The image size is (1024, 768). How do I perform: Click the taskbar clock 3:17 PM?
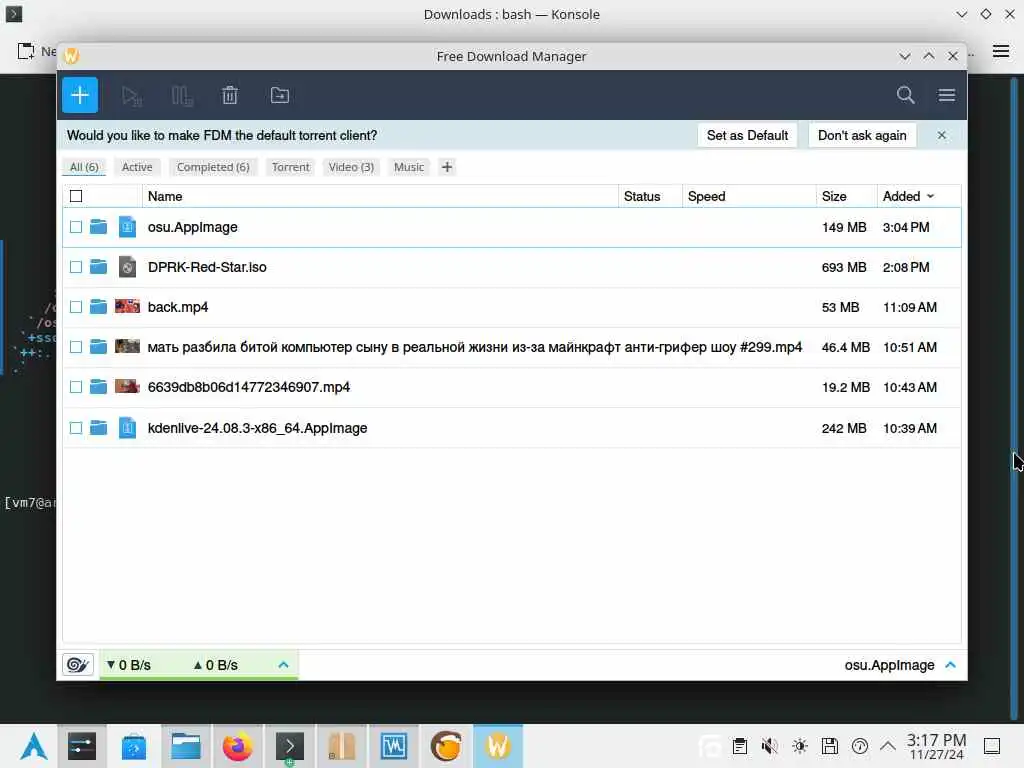click(936, 746)
